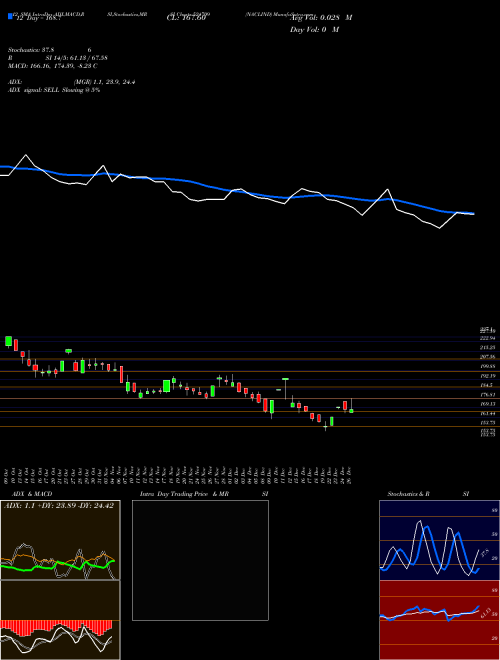Click the 169.13 price axis label
This screenshot has height=660, width=500.
point(489,404)
